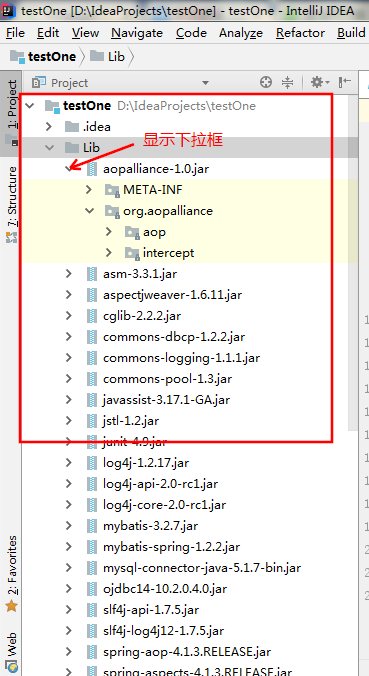Click the intercept package icon
This screenshot has height=676, width=369.
pyautogui.click(x=132, y=253)
